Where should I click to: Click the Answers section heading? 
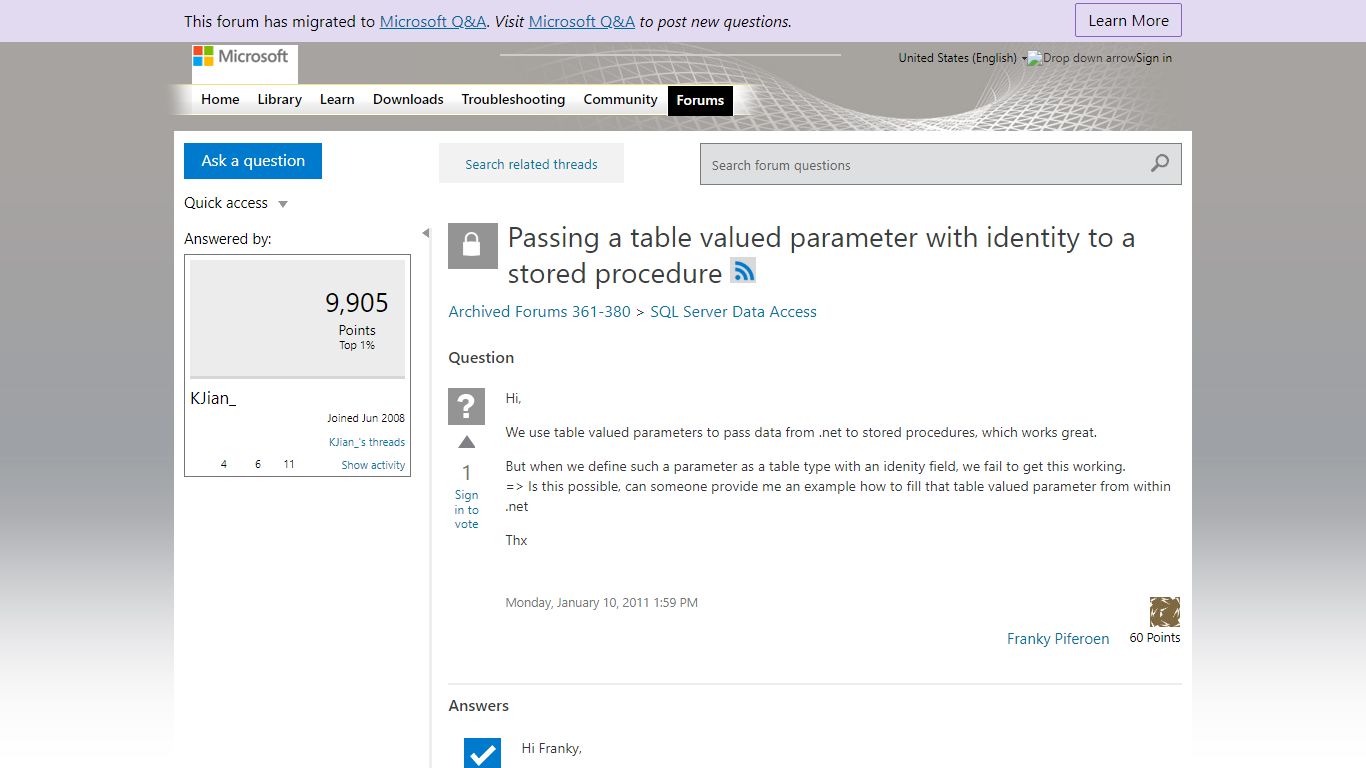pos(478,706)
